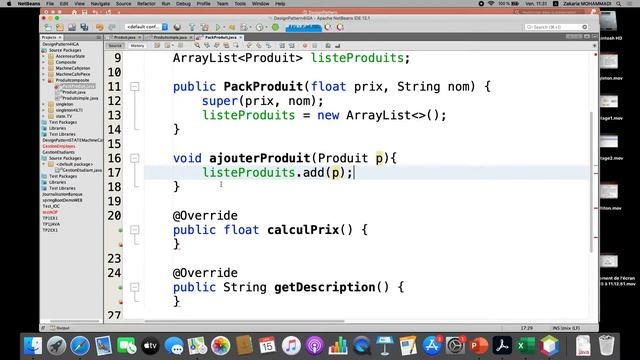Click the Build Project hammer icon
Viewport: 640px width, 360px height.
pyautogui.click(x=192, y=27)
